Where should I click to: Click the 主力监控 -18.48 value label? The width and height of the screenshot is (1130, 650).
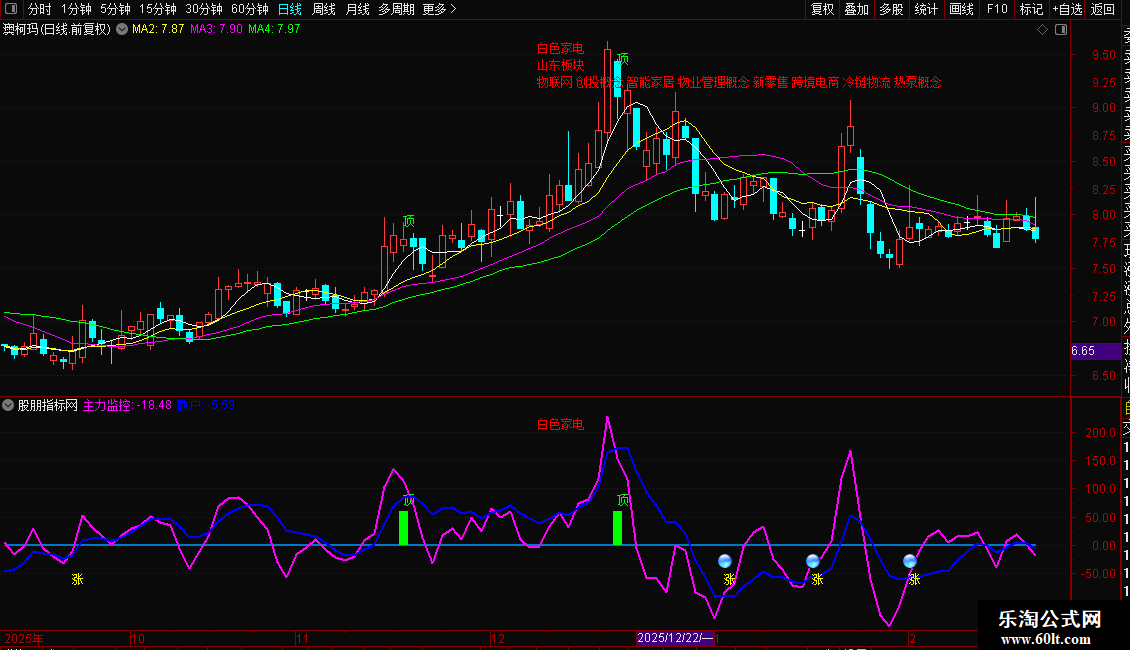click(127, 405)
